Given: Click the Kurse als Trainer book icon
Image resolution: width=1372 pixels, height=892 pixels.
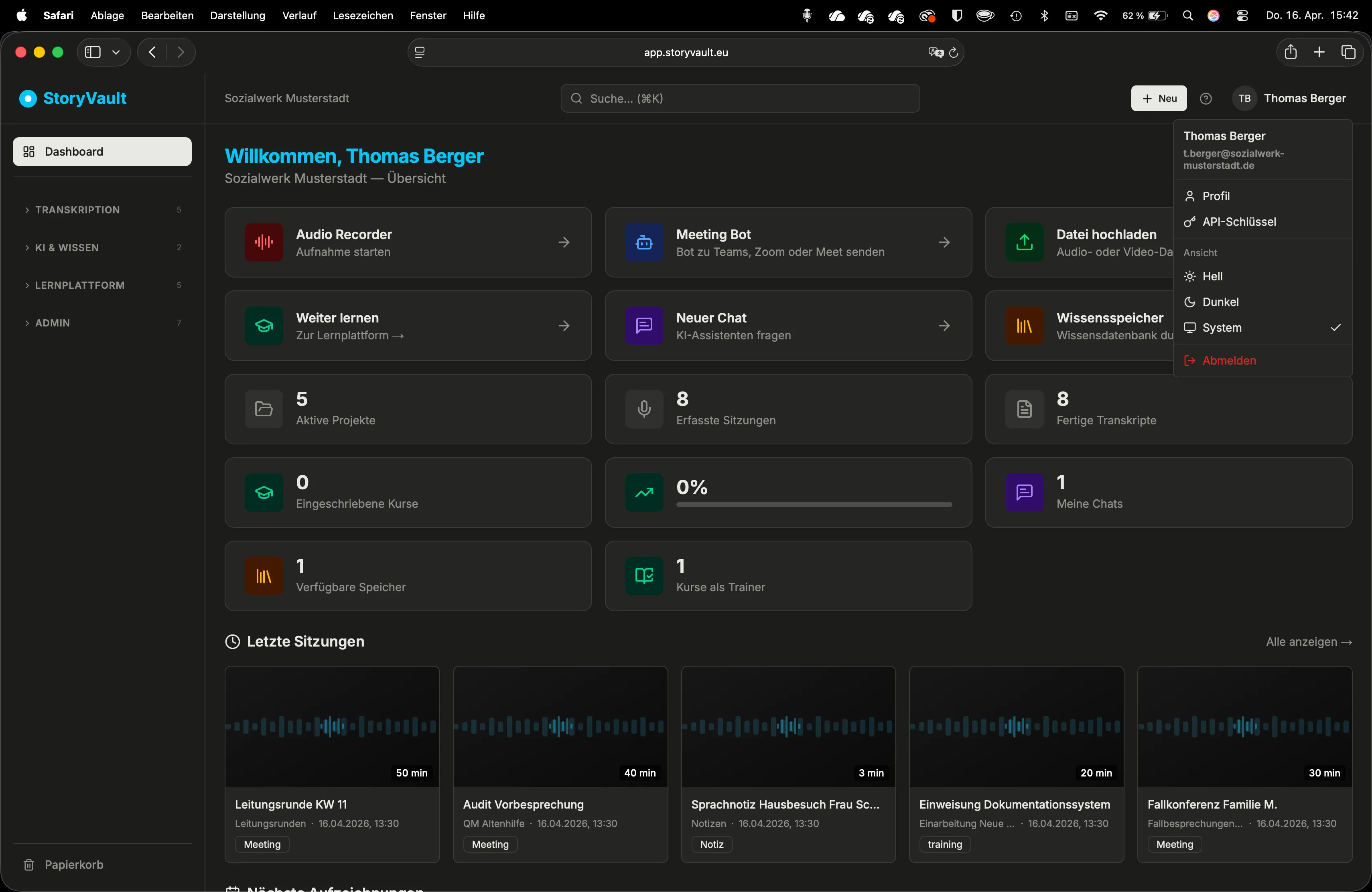Looking at the screenshot, I should pos(644,576).
